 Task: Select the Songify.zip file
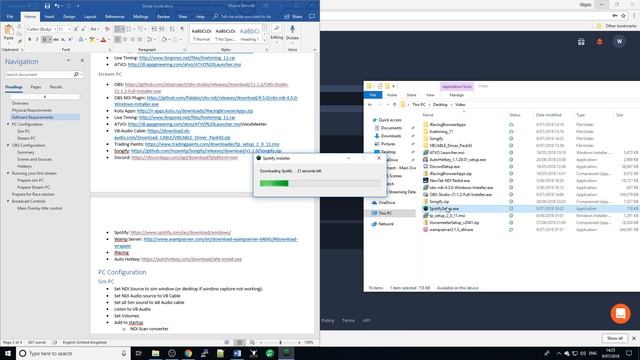pos(439,202)
